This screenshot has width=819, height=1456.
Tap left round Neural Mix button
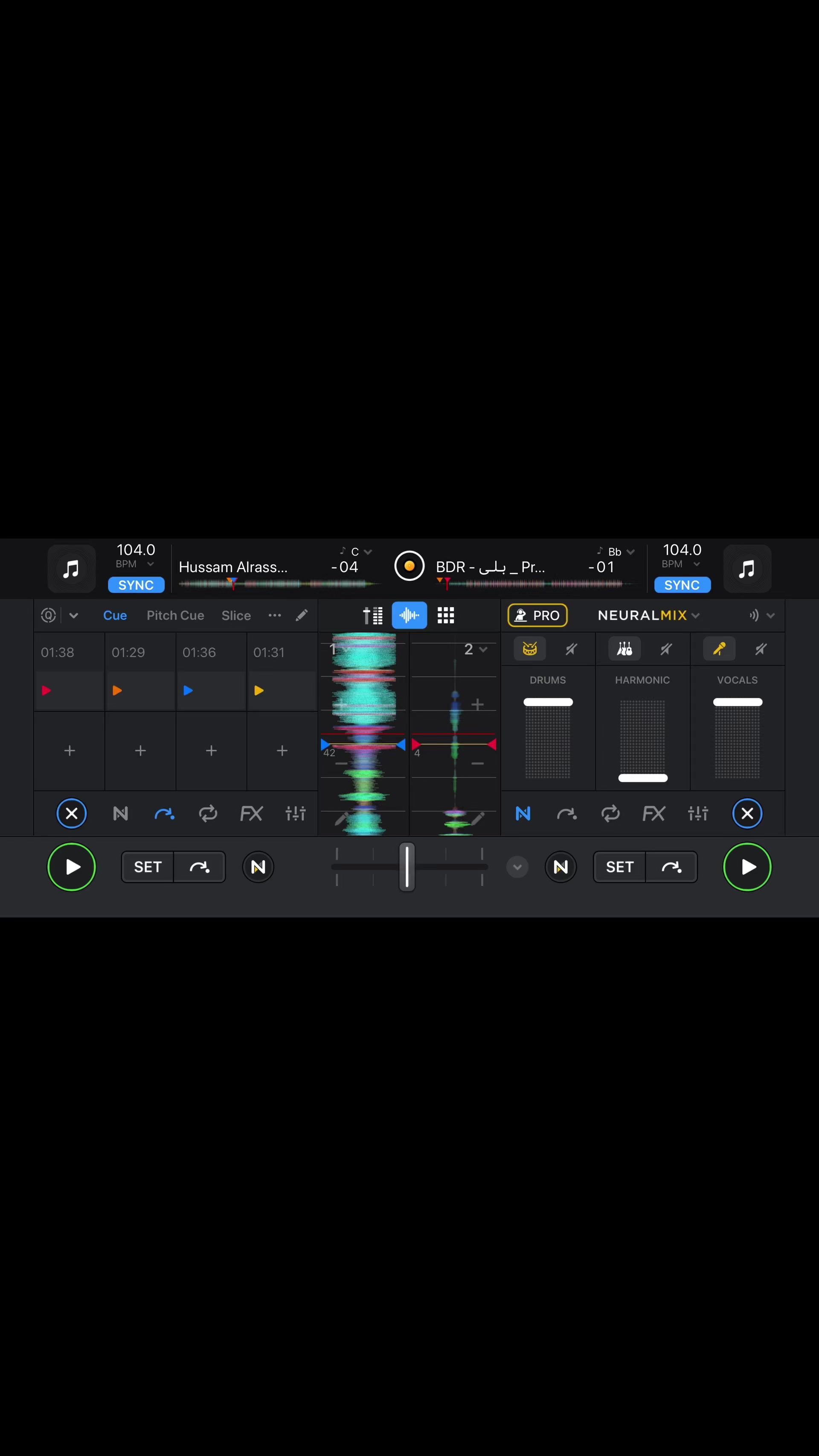click(x=258, y=867)
